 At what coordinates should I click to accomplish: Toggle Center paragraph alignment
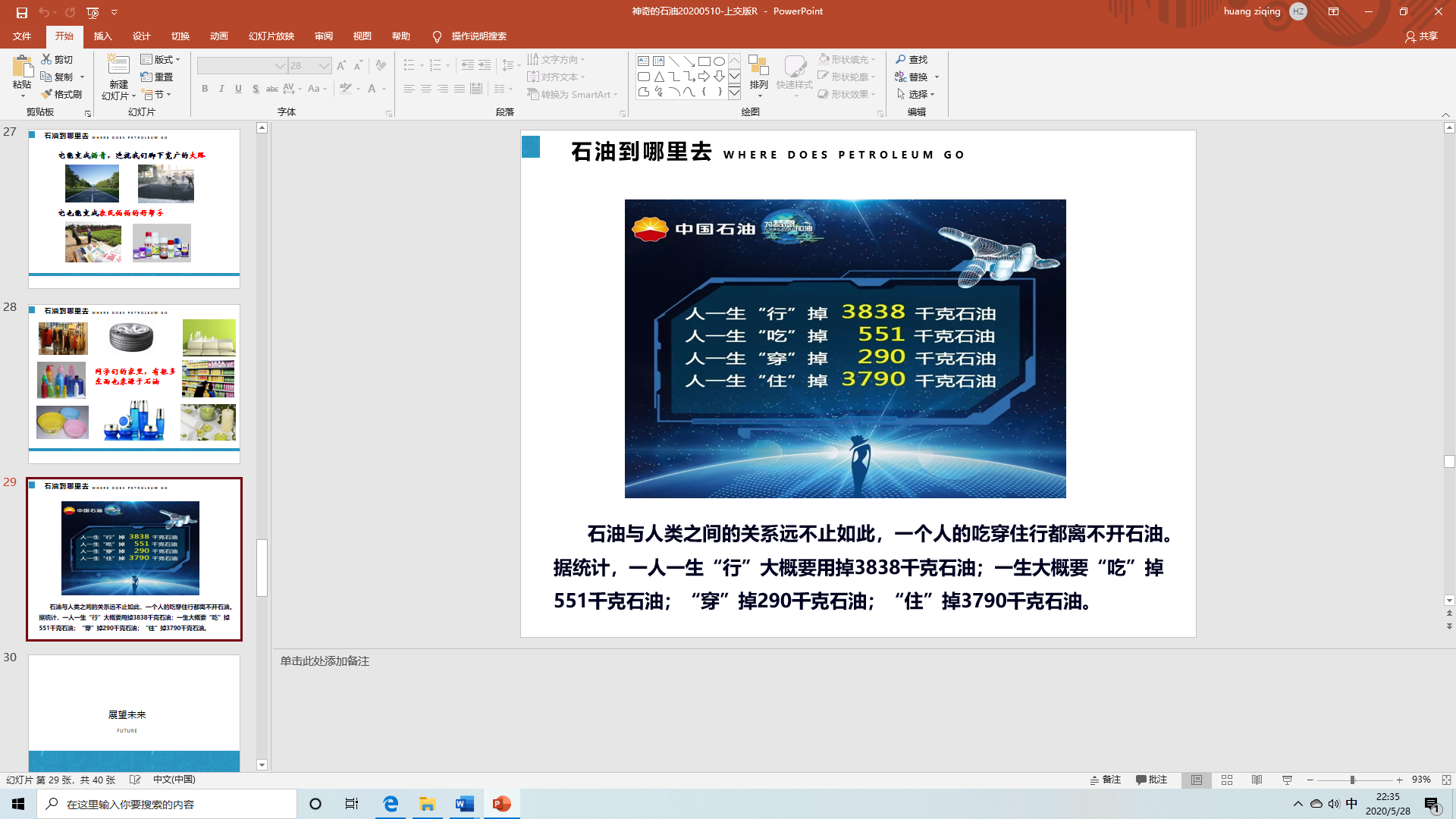[x=426, y=89]
